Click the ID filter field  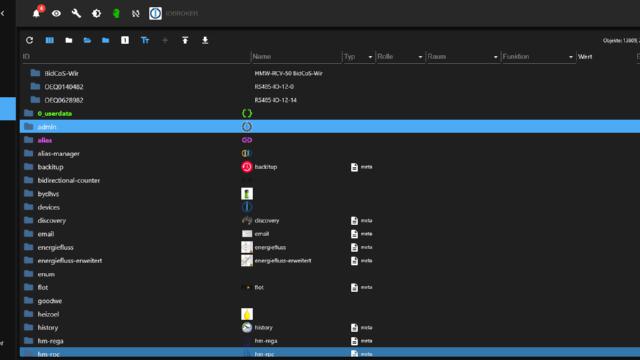(x=136, y=57)
